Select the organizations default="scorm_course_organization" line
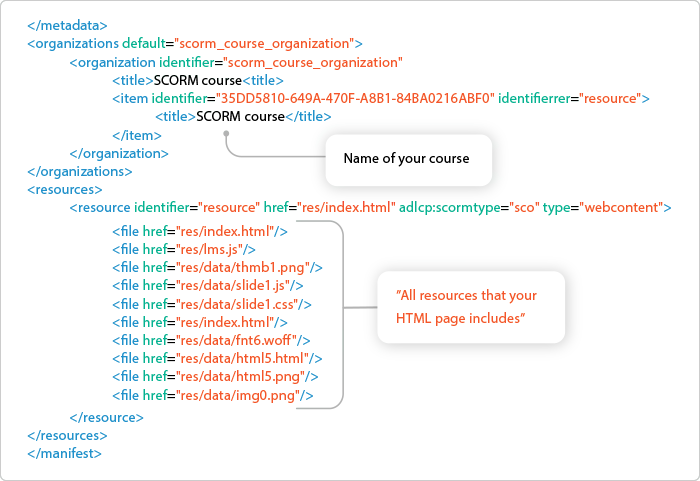The height and width of the screenshot is (481, 700). point(195,44)
